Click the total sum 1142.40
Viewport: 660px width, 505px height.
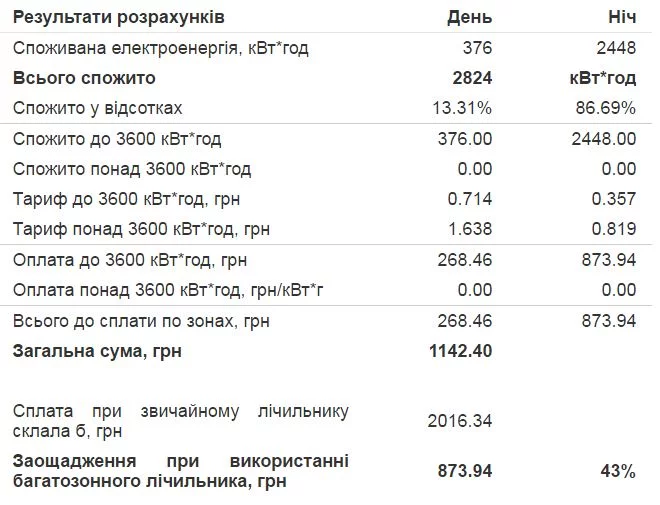tap(461, 351)
